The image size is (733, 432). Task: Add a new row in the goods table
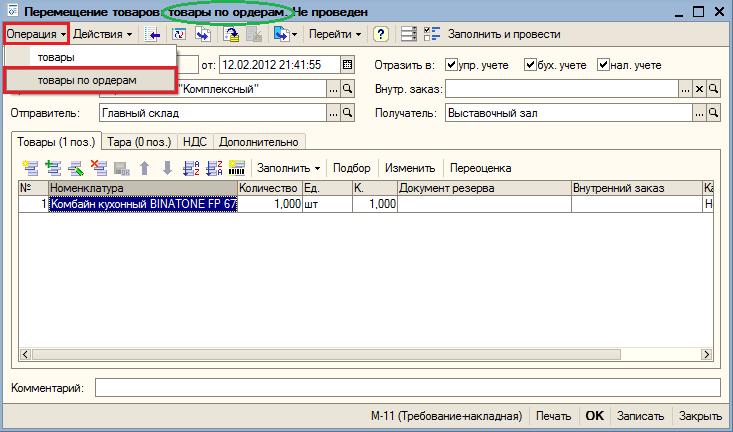click(30, 168)
